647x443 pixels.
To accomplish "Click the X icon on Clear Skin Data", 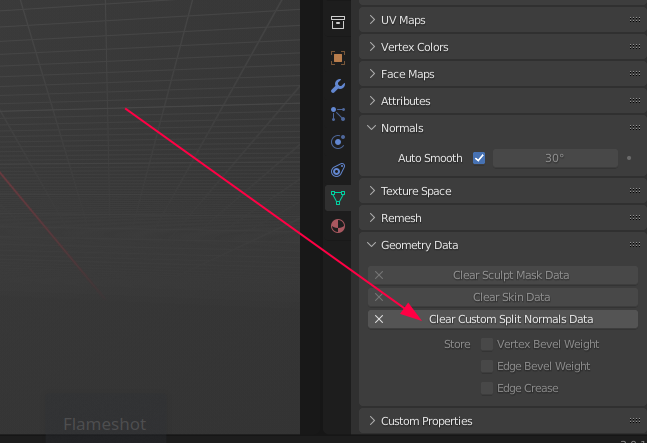I will 379,297.
